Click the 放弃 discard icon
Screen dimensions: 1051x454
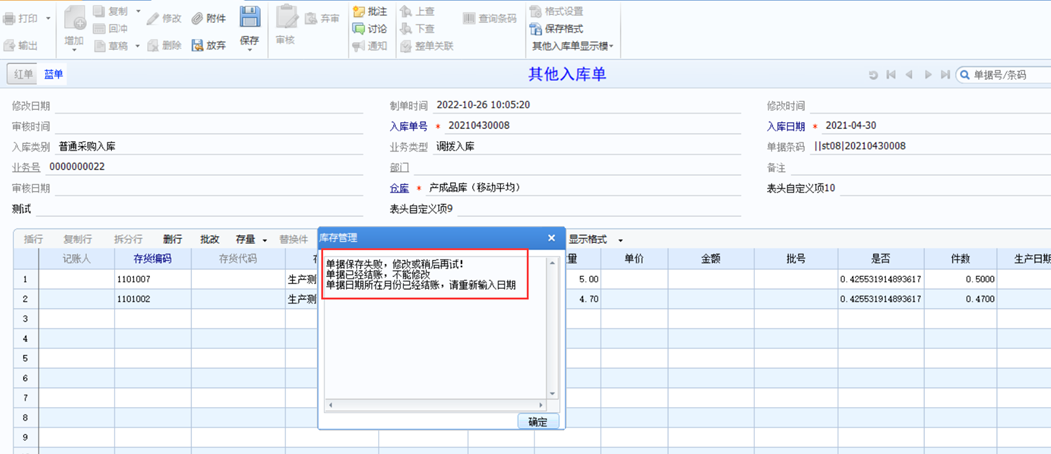[197, 46]
